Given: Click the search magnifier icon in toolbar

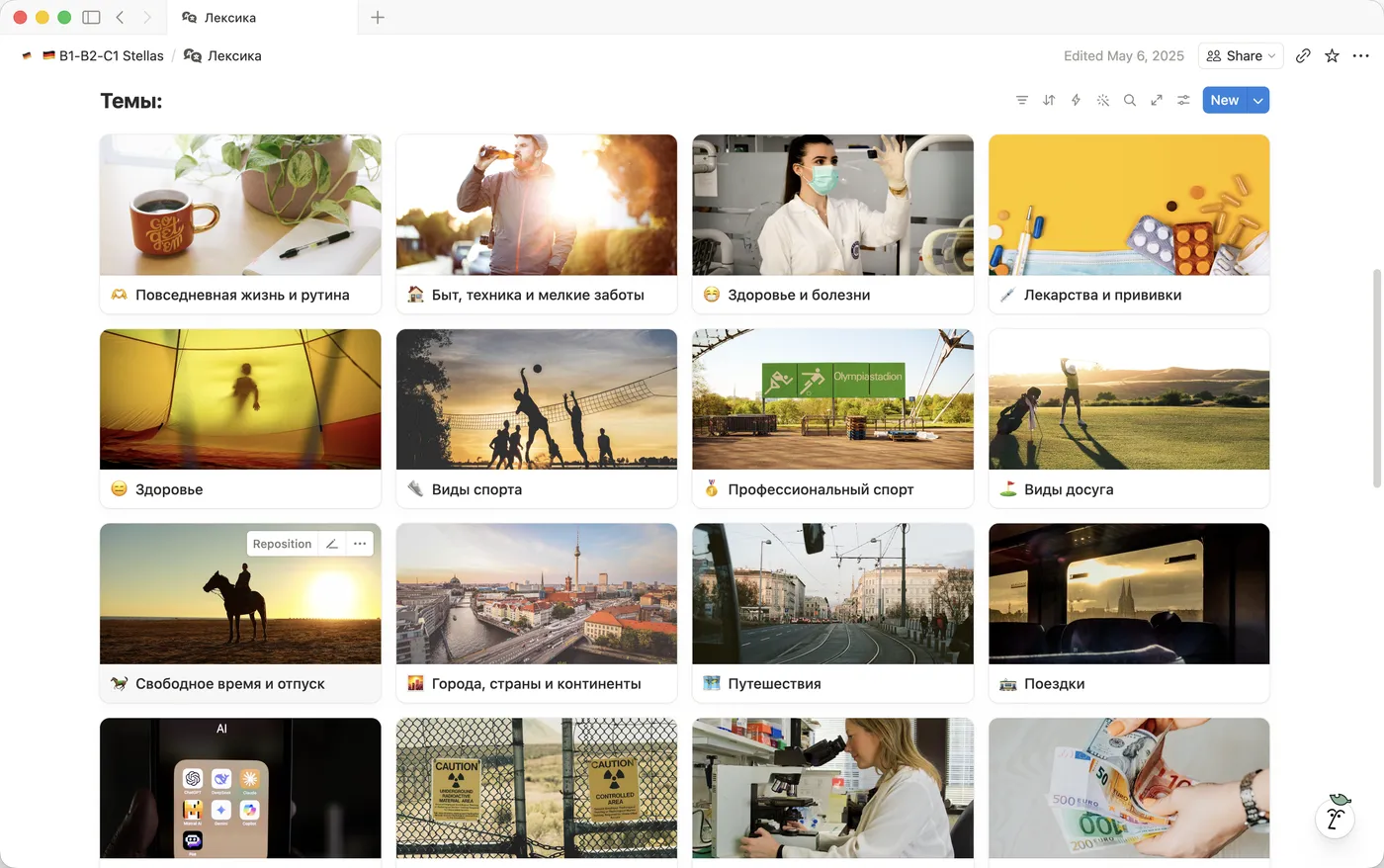Looking at the screenshot, I should (x=1130, y=100).
